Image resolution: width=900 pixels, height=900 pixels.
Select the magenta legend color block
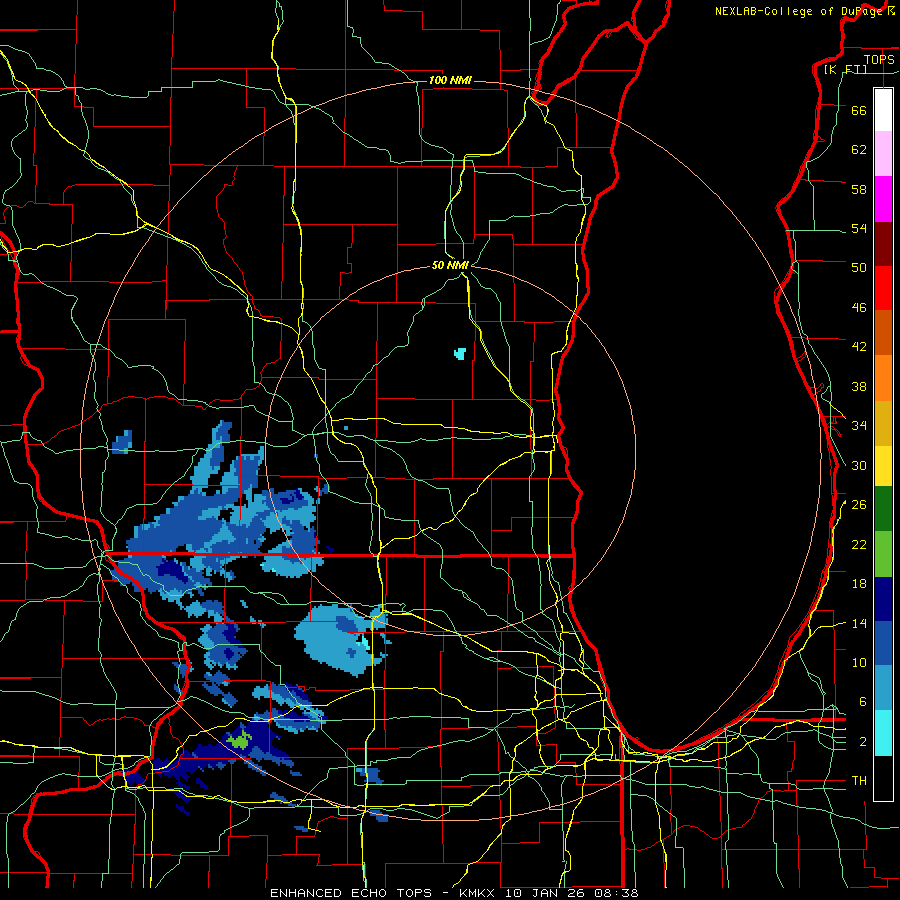click(883, 199)
